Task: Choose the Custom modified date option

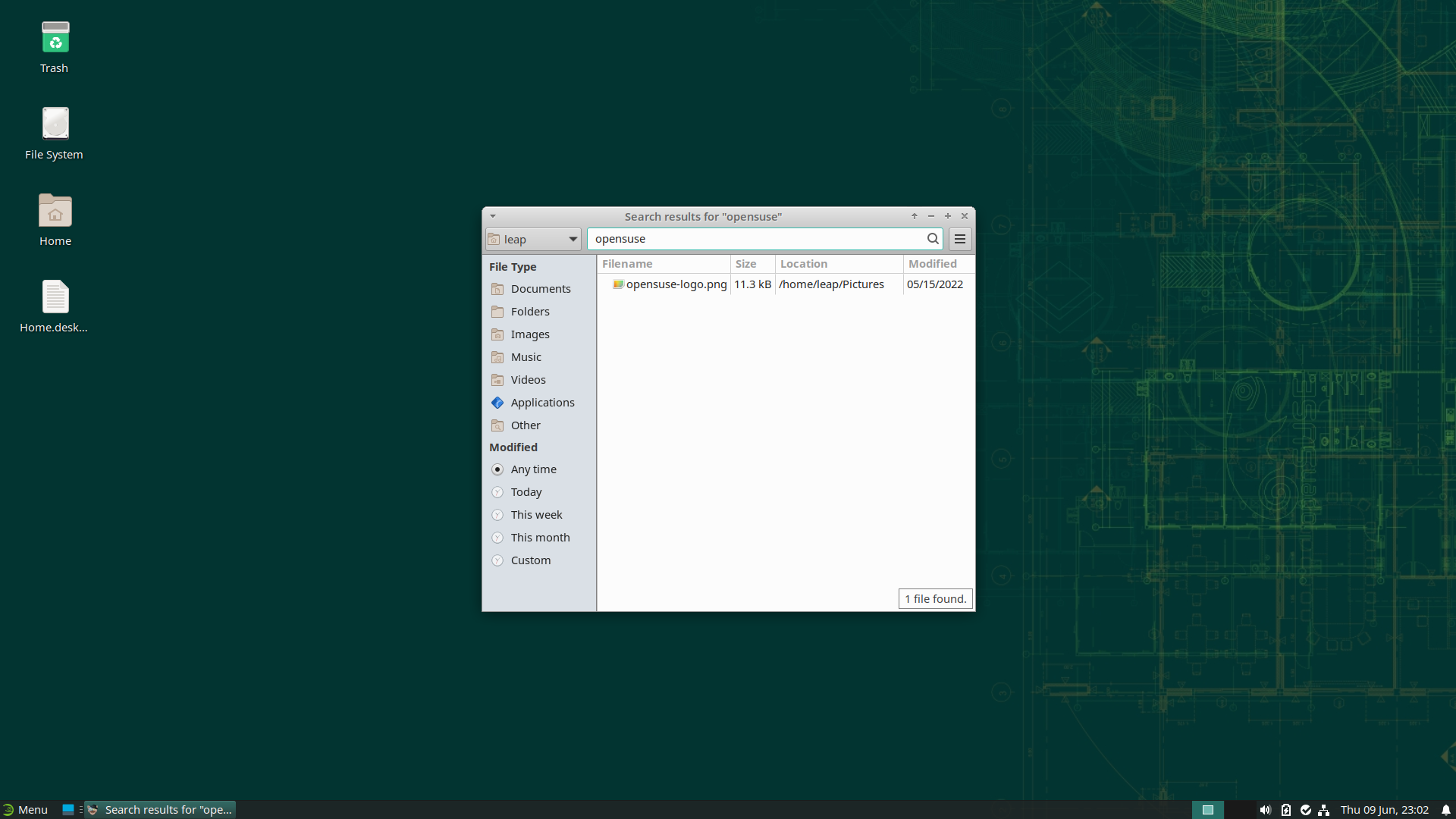Action: click(530, 560)
